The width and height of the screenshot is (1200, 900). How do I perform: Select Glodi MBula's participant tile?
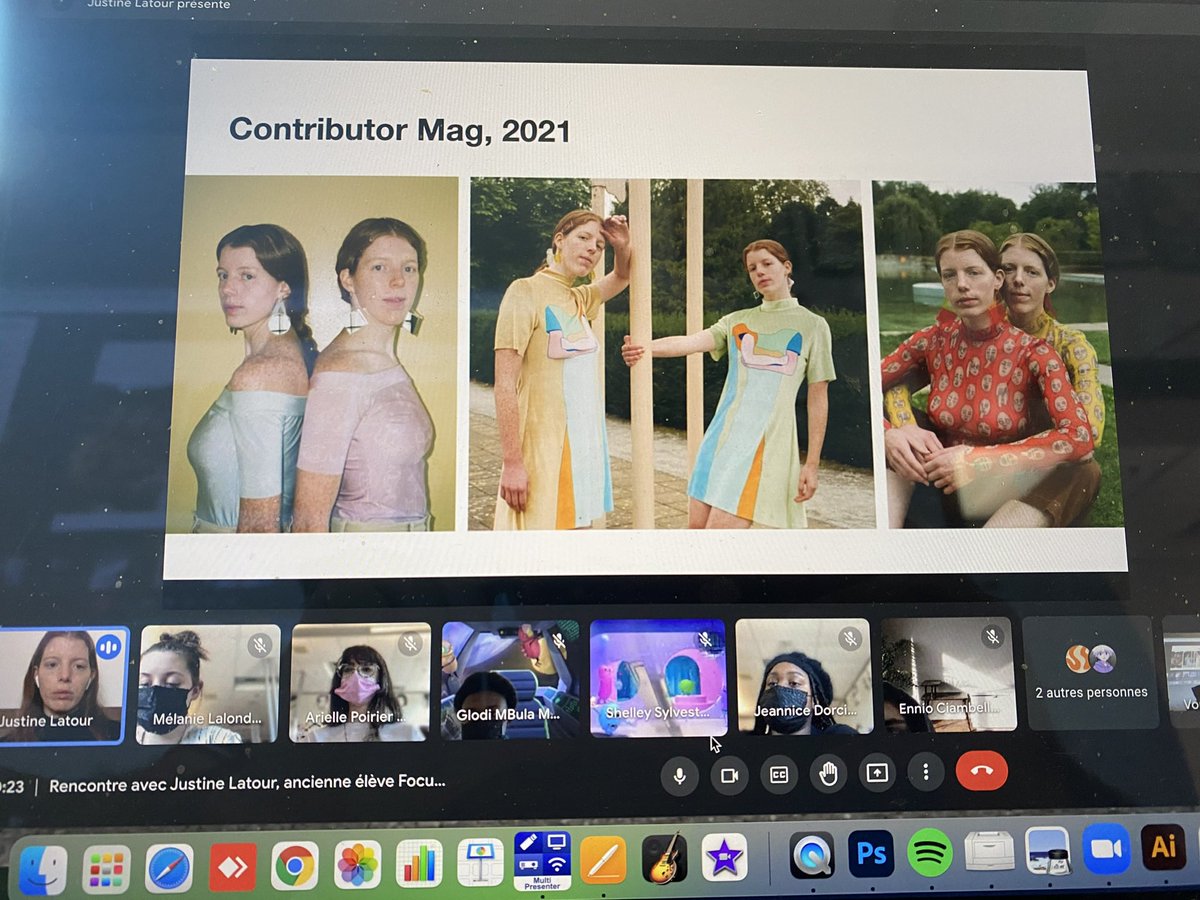click(x=510, y=680)
